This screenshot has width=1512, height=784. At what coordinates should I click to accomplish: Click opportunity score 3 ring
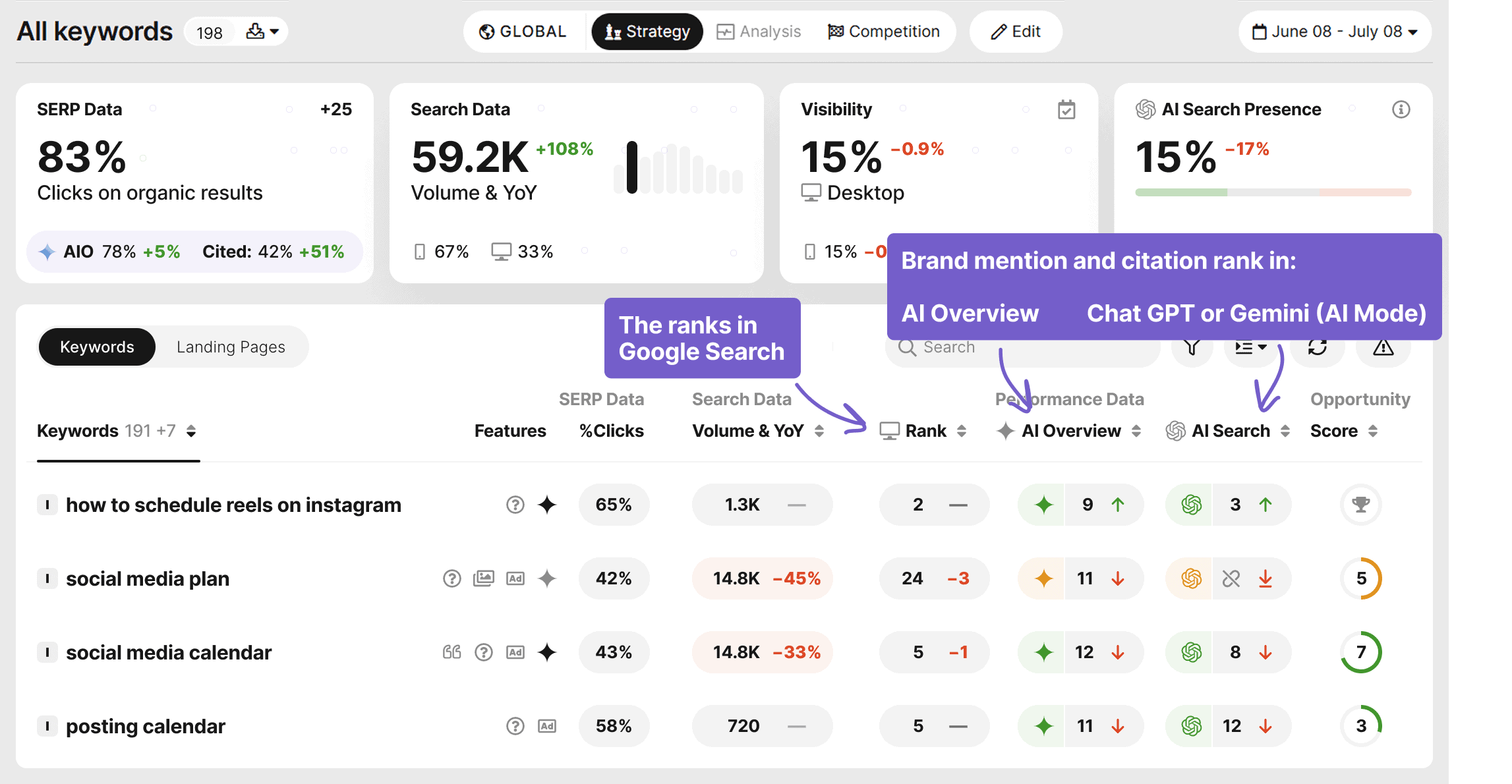[1360, 727]
